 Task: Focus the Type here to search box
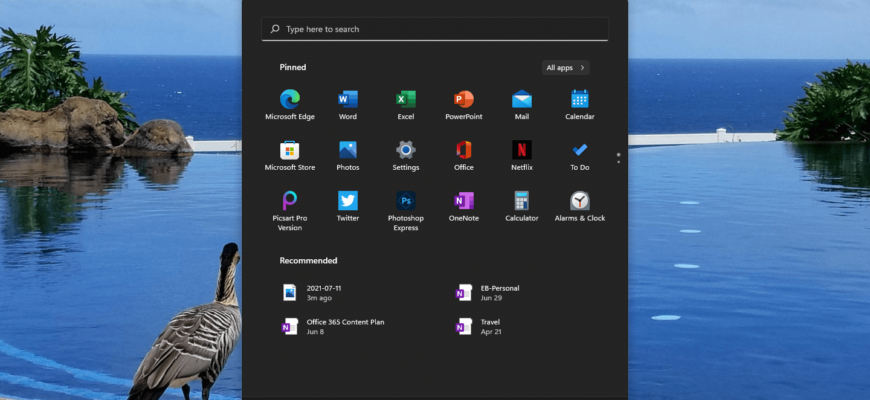[434, 29]
